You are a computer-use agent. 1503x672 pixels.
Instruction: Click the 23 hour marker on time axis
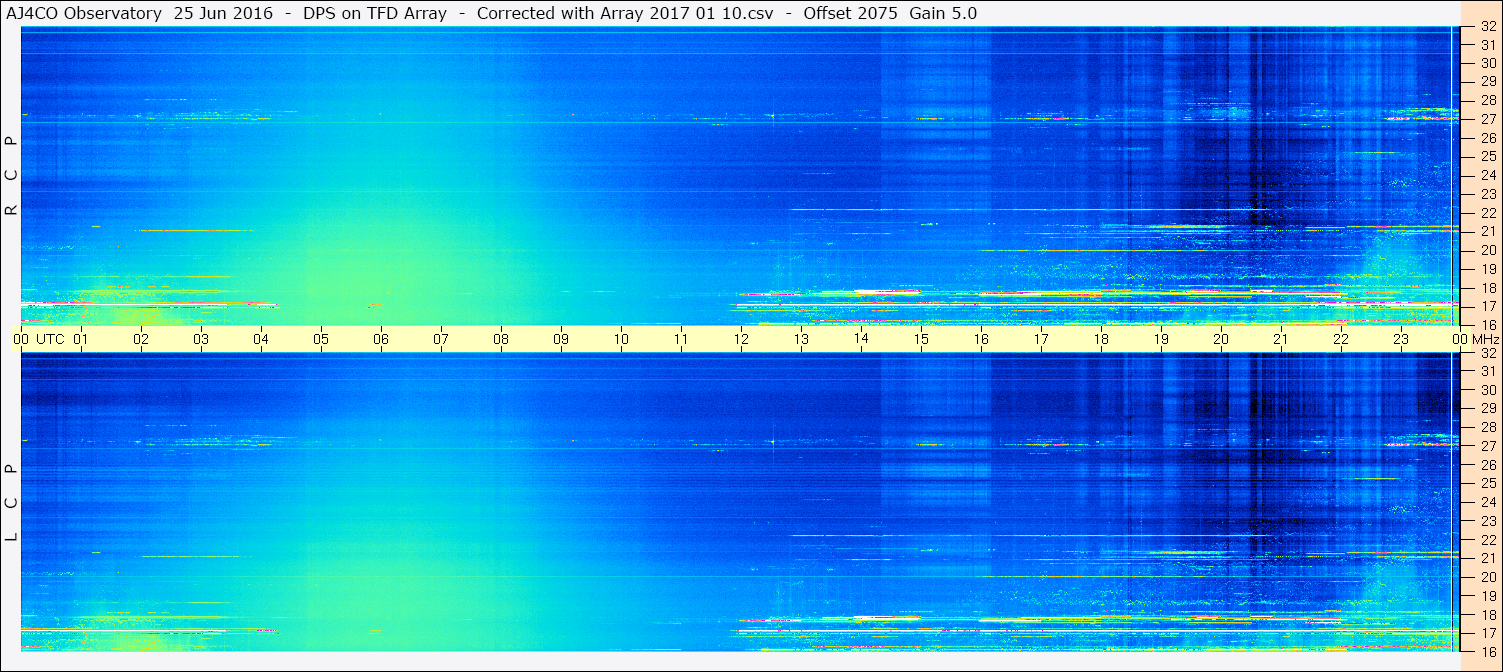pyautogui.click(x=1401, y=339)
